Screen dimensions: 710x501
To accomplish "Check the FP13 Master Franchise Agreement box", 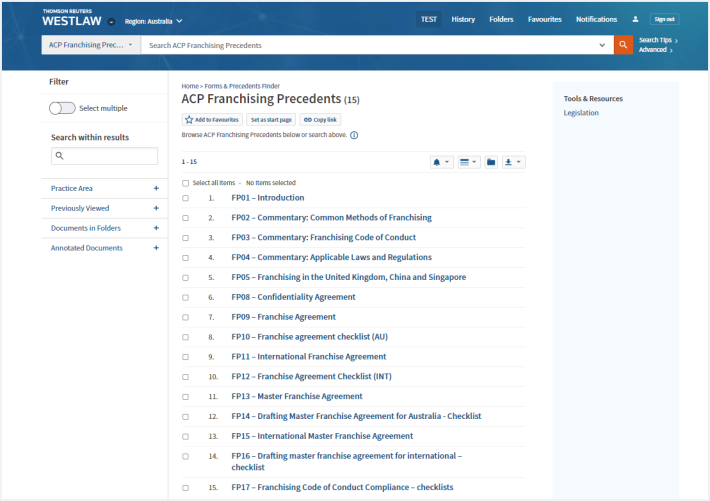I will 185,397.
